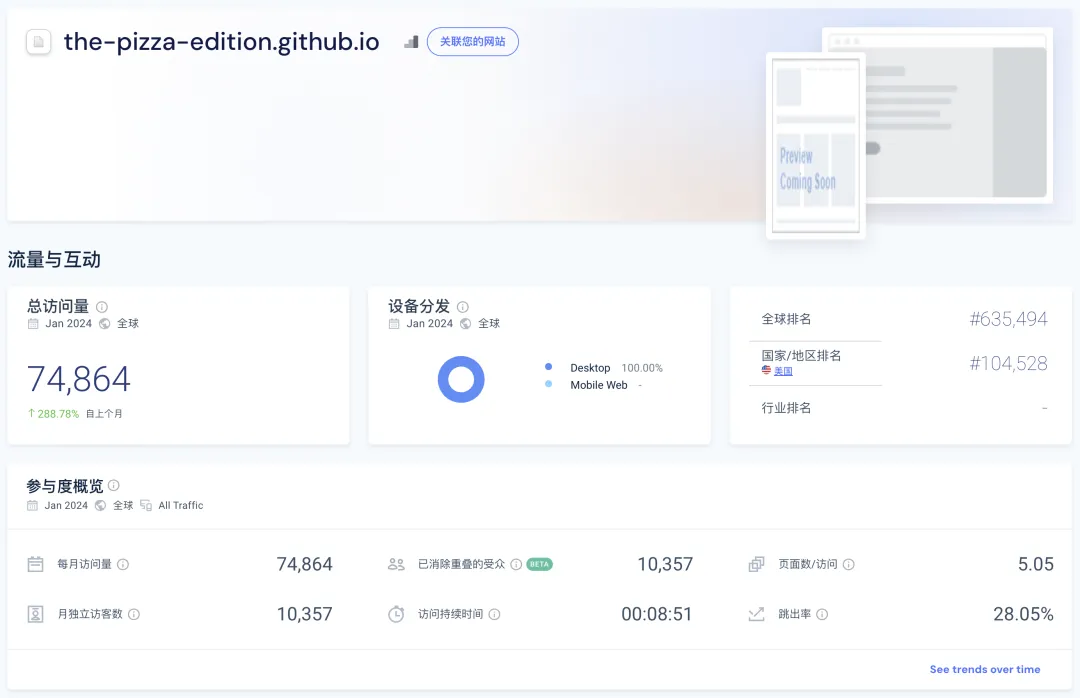Open info icon beside 参与度概览
This screenshot has height=698, width=1080.
(x=114, y=486)
